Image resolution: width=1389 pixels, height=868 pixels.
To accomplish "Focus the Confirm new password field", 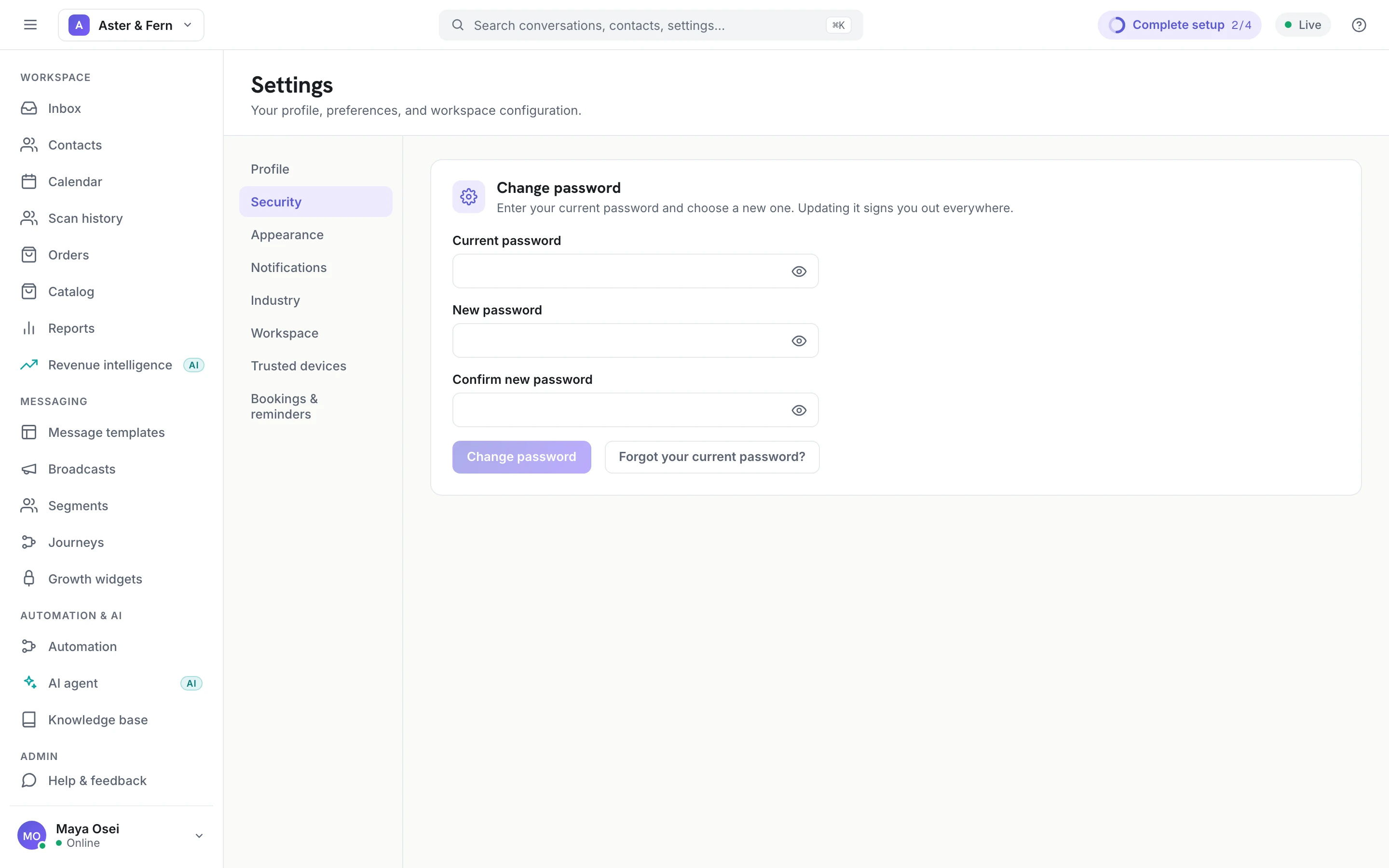I will click(x=635, y=410).
